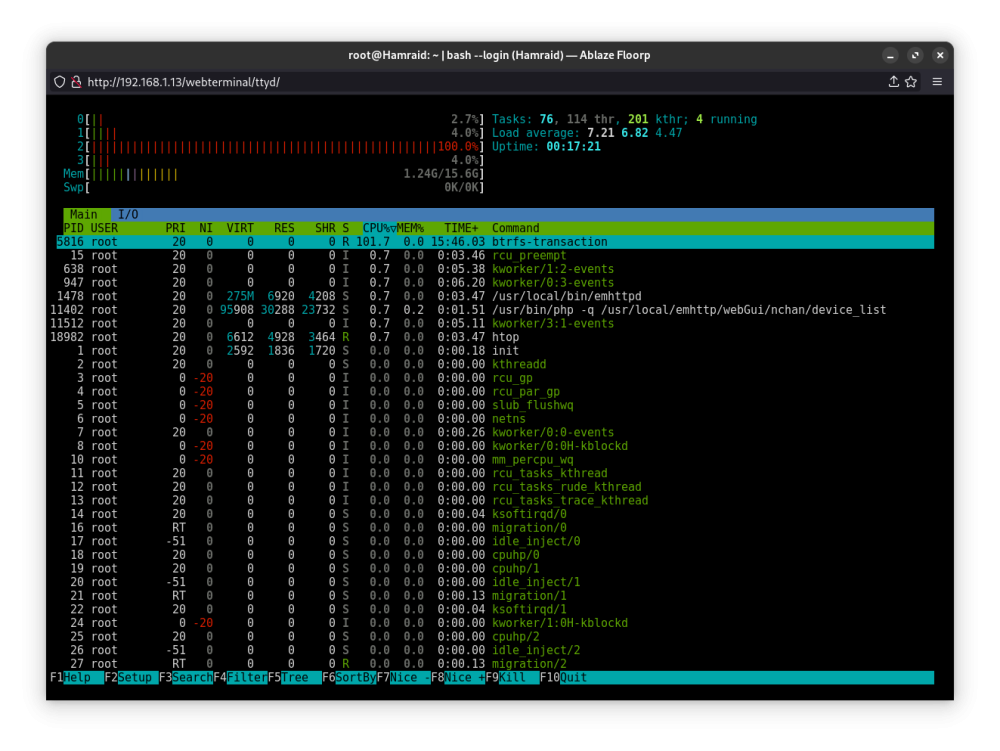The image size is (1000, 751).
Task: Sort by the SHR column header
Action: point(325,228)
